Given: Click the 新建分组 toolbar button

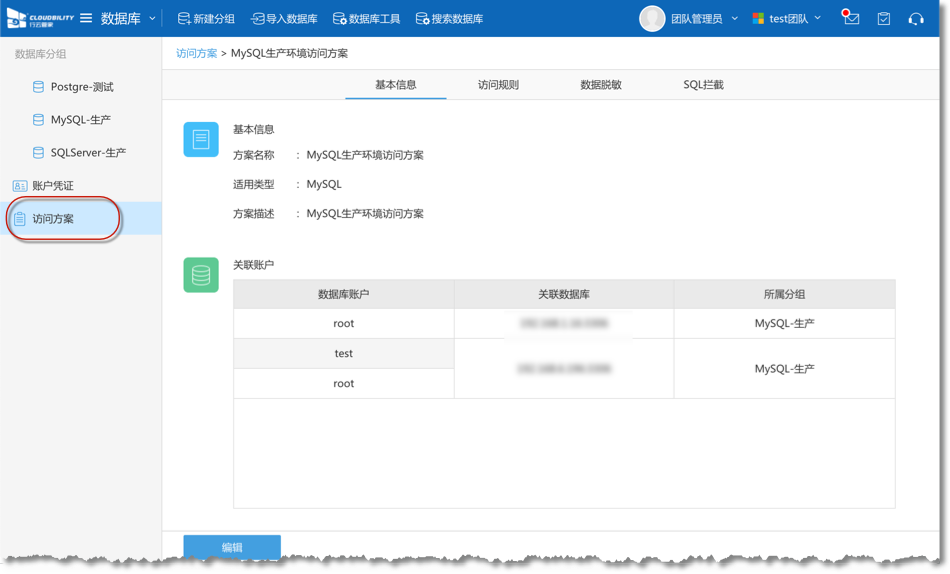Looking at the screenshot, I should point(206,19).
